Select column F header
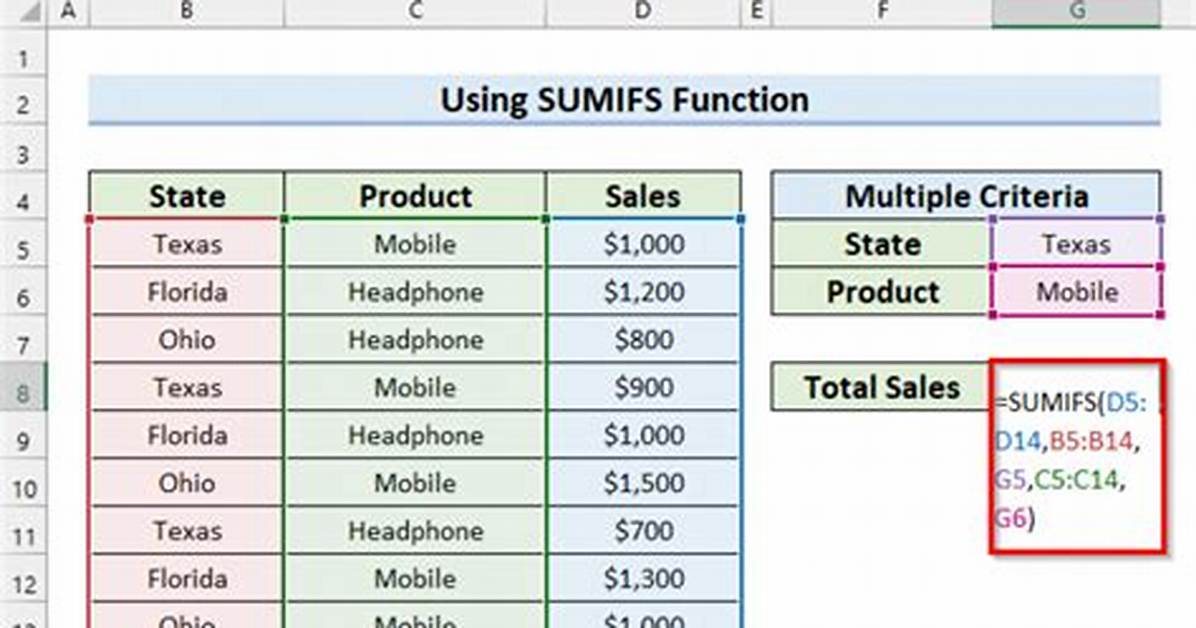 pyautogui.click(x=882, y=11)
